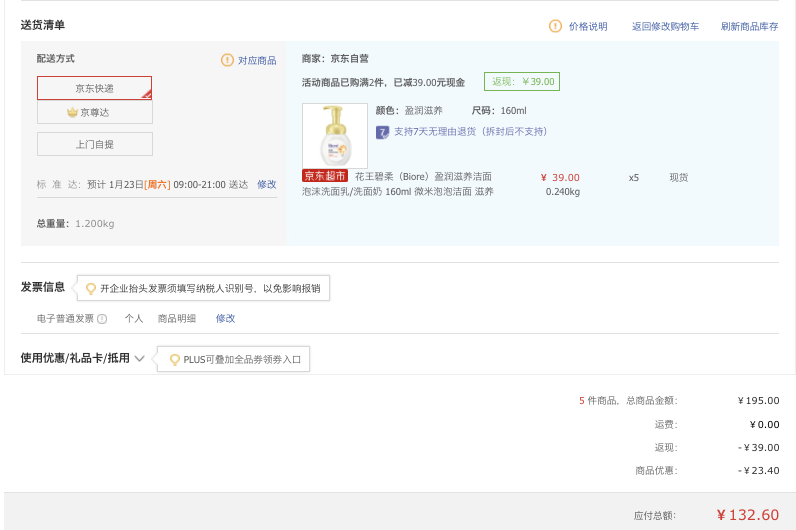The image size is (796, 530).
Task: Click payable total ¥132.60
Action: tap(748, 515)
